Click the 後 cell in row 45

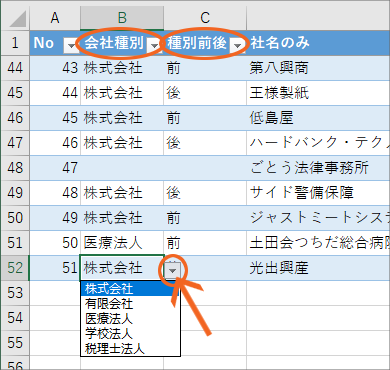[205, 93]
